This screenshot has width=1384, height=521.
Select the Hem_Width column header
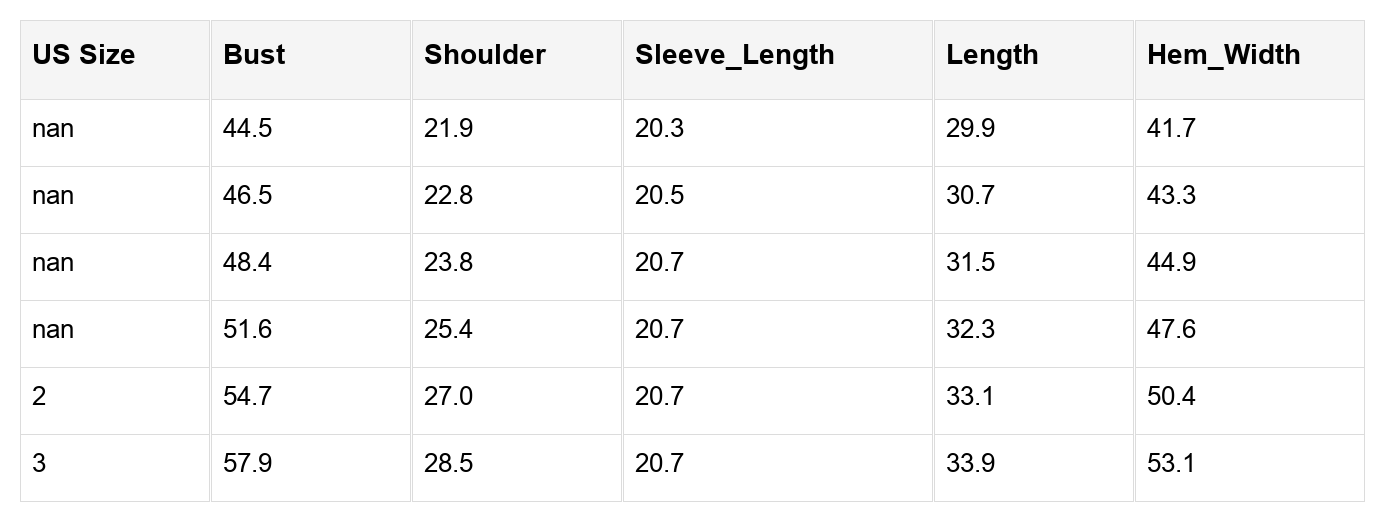tap(1223, 55)
